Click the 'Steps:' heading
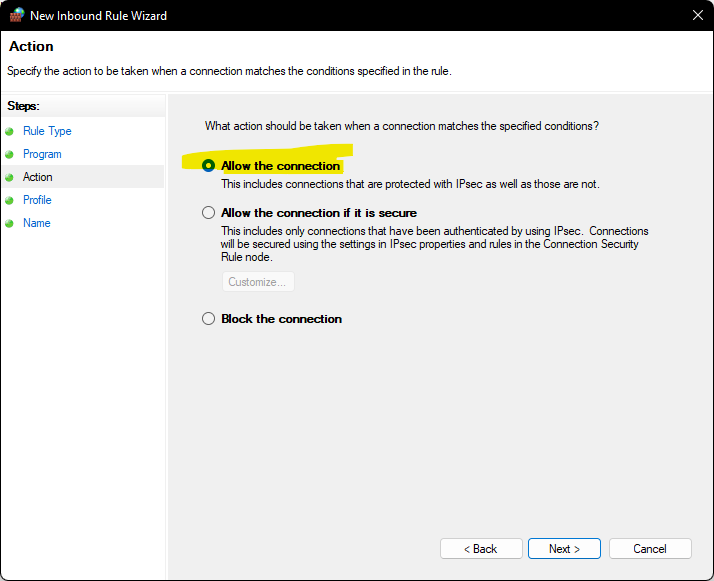 (24, 106)
